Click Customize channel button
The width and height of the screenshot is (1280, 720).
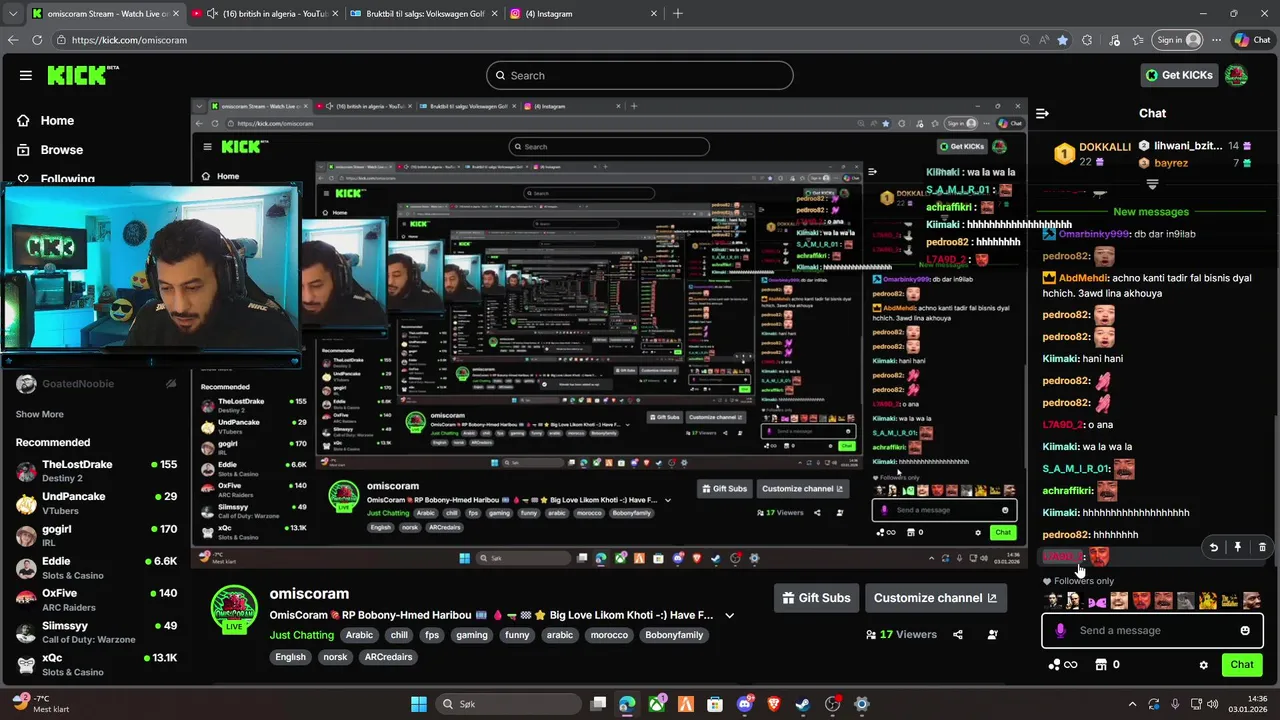pos(935,598)
